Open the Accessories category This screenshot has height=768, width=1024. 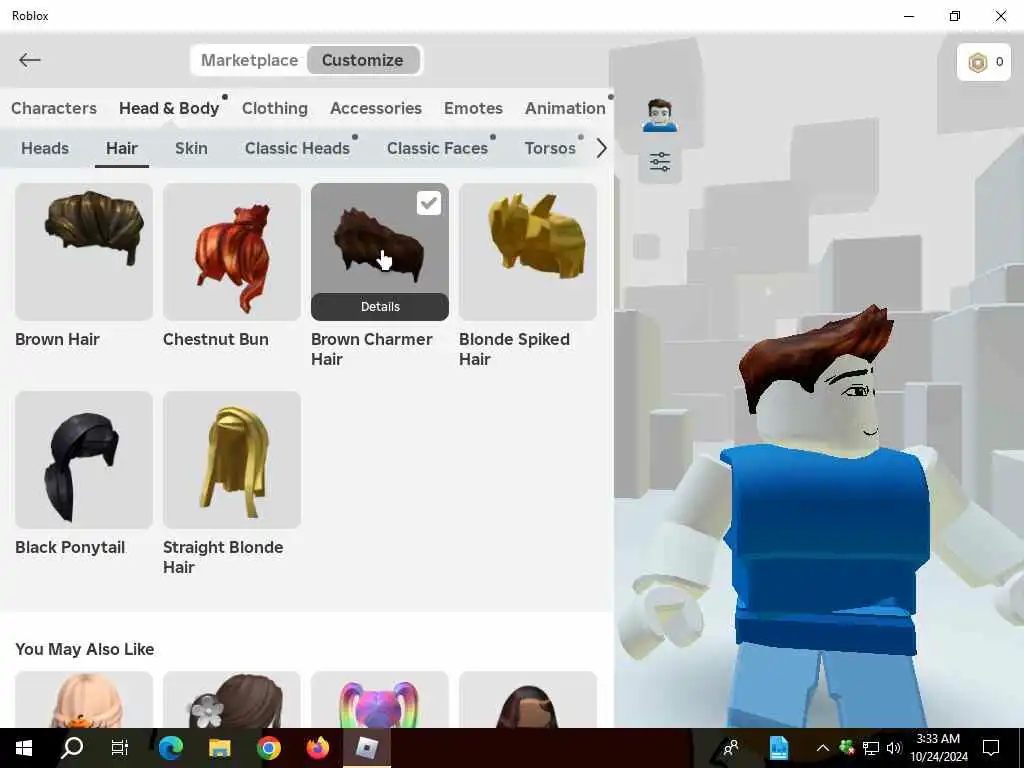(x=376, y=108)
